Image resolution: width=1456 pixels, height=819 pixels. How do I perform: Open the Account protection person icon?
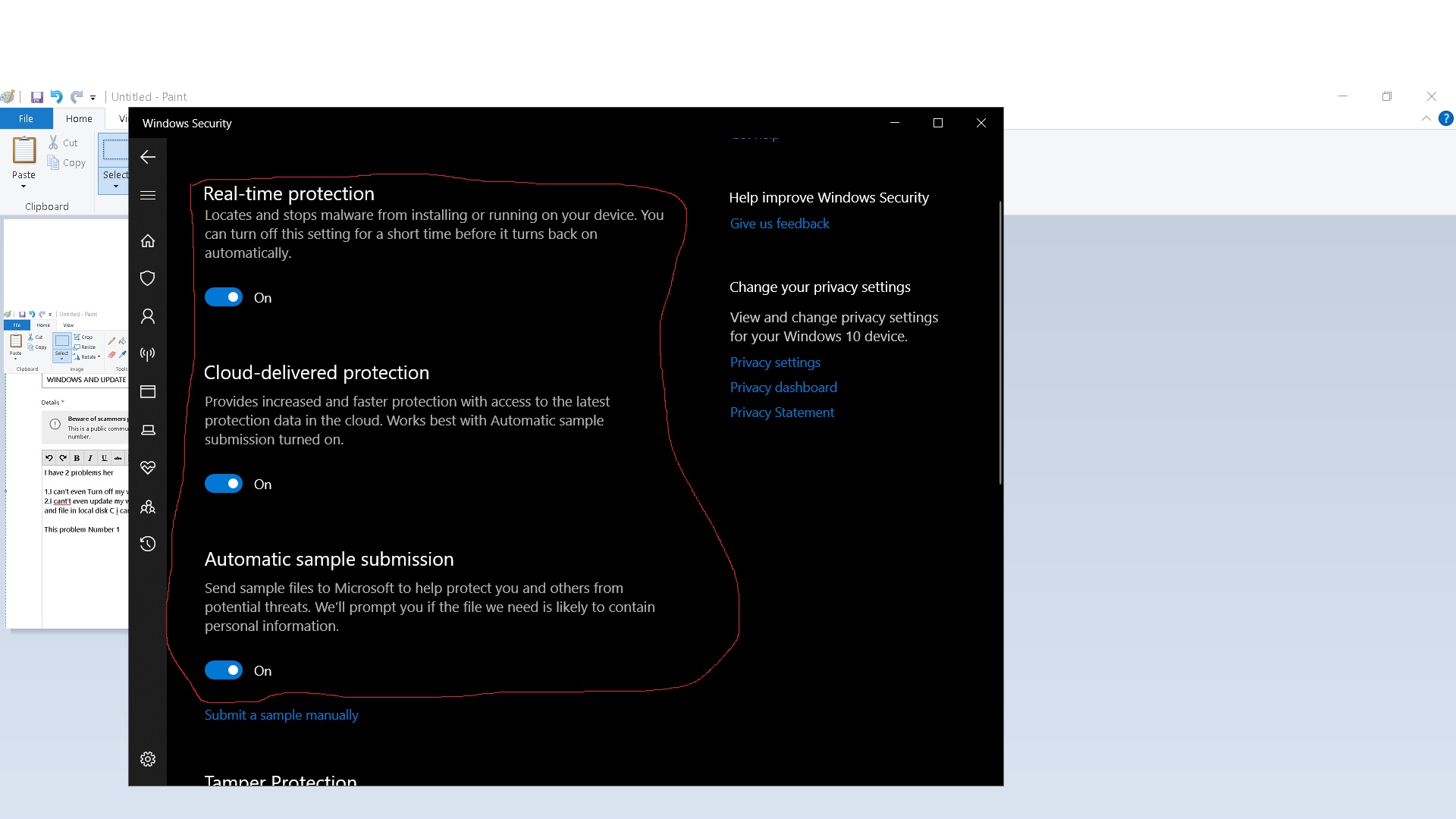148,316
